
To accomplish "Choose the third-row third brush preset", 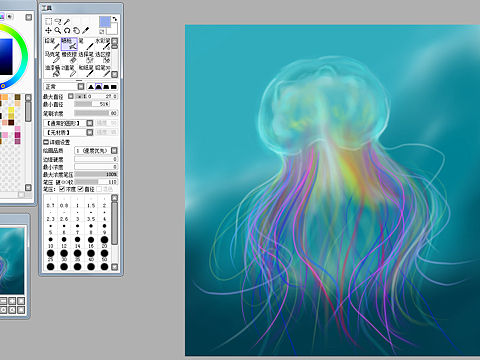I will [86, 70].
